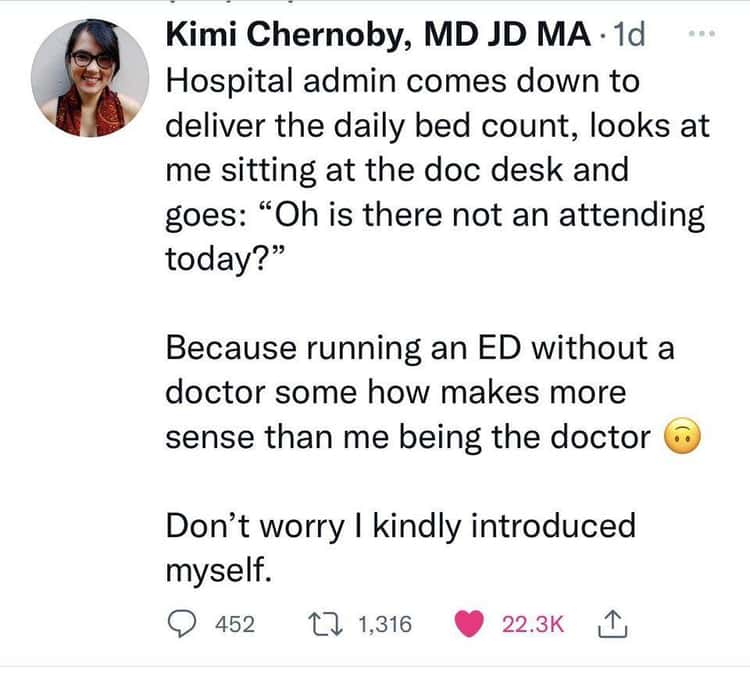View the 452 replies count
The width and height of the screenshot is (750, 688).
(235, 624)
